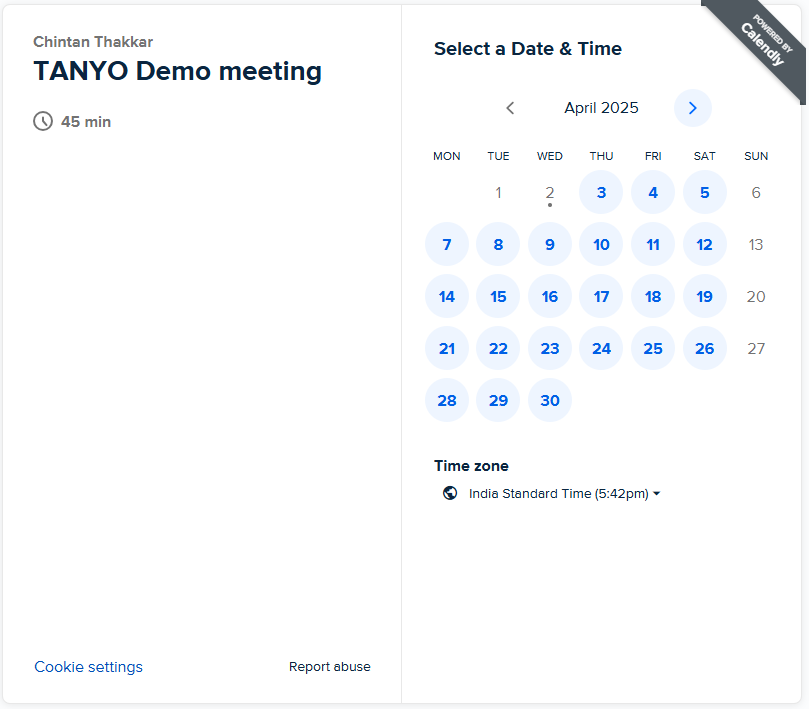Select April 22 on the calendar
Screen dimensions: 809x709
[498, 349]
